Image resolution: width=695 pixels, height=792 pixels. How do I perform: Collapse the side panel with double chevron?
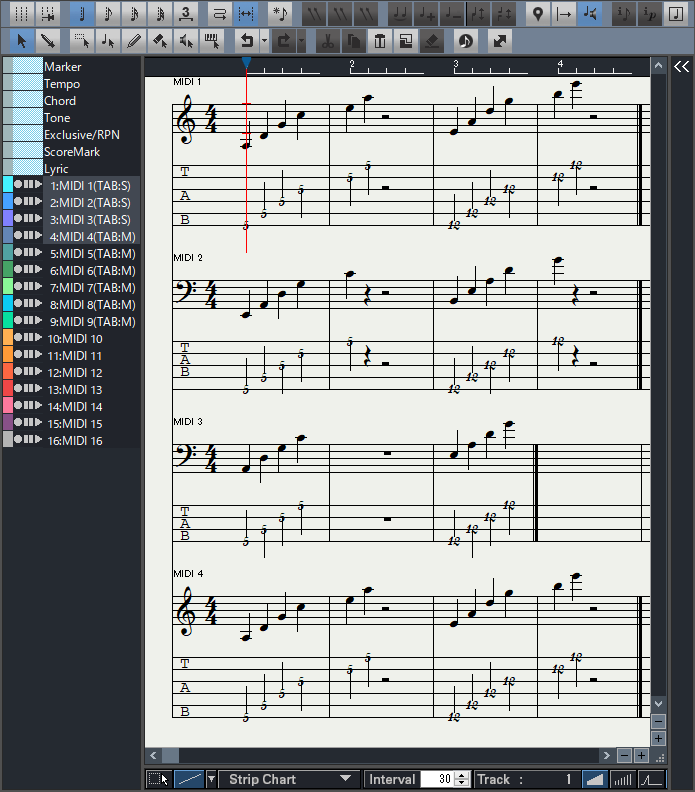click(680, 67)
